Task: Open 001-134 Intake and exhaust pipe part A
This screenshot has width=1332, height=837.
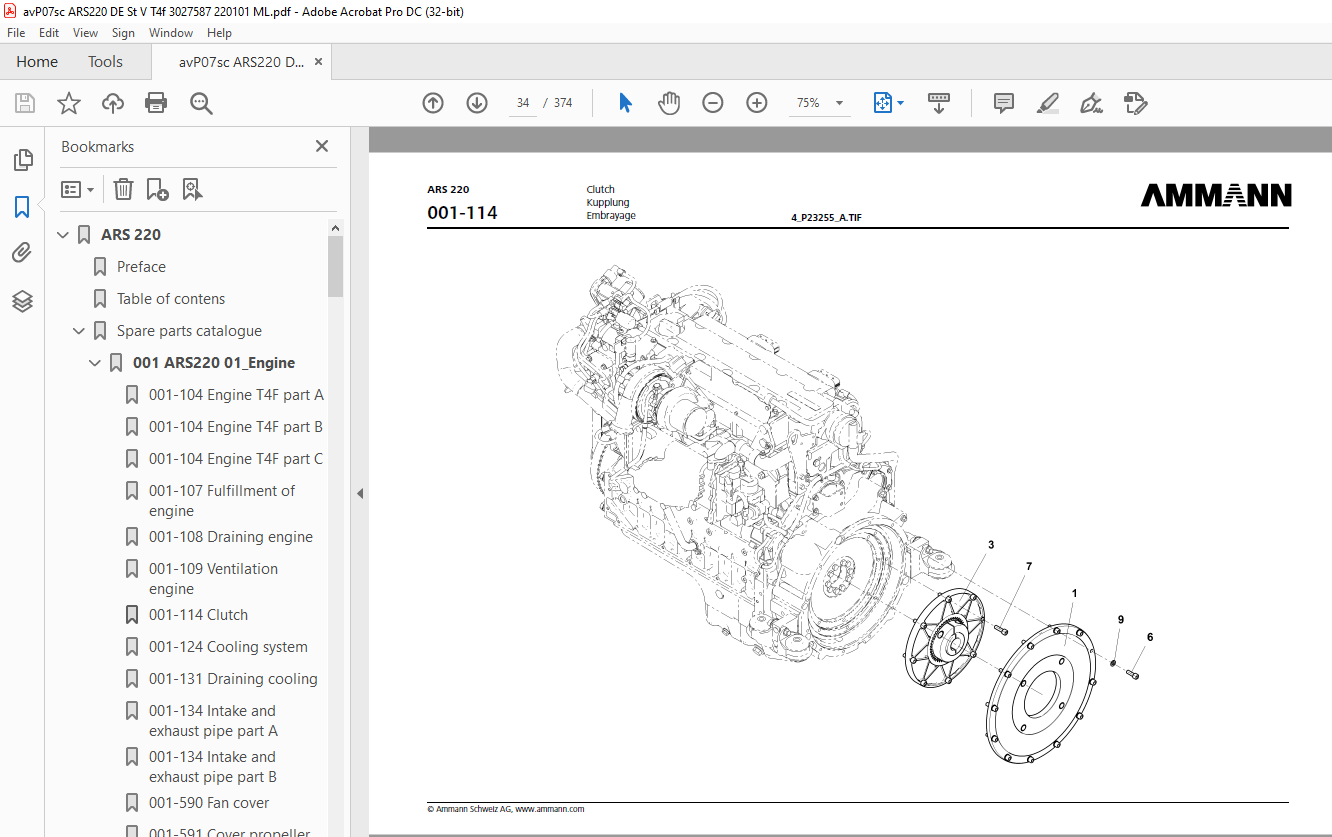Action: pos(213,721)
